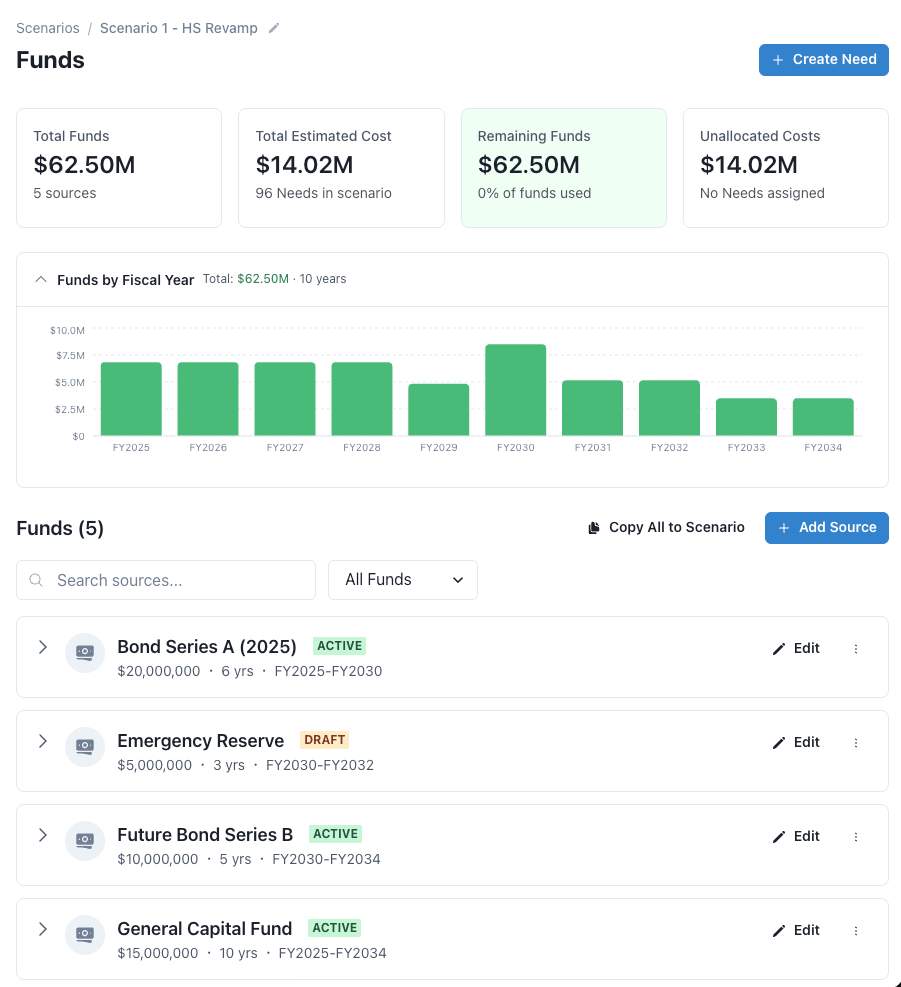Click Copy All to Scenario
The width and height of the screenshot is (901, 987).
(x=666, y=527)
